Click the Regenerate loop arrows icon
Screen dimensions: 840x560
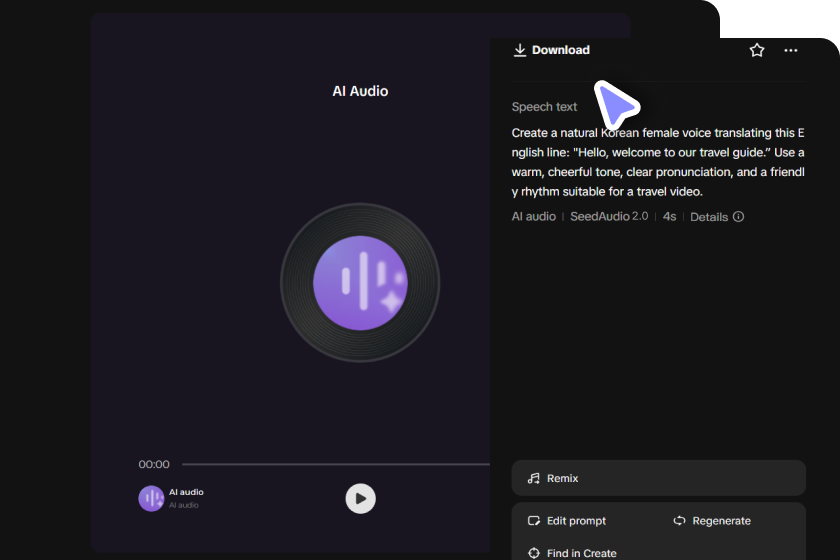679,521
